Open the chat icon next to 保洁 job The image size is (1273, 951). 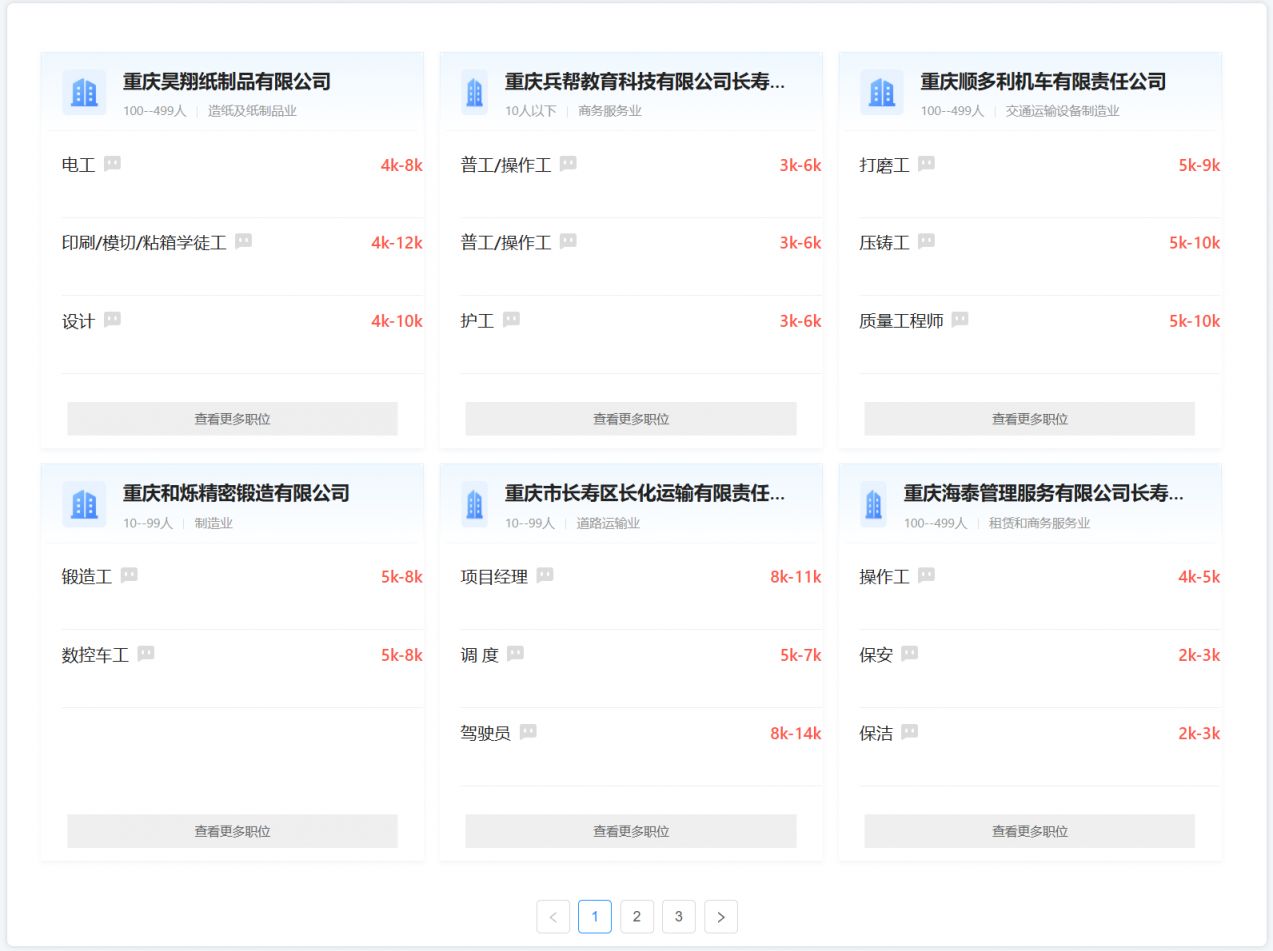[x=909, y=731]
